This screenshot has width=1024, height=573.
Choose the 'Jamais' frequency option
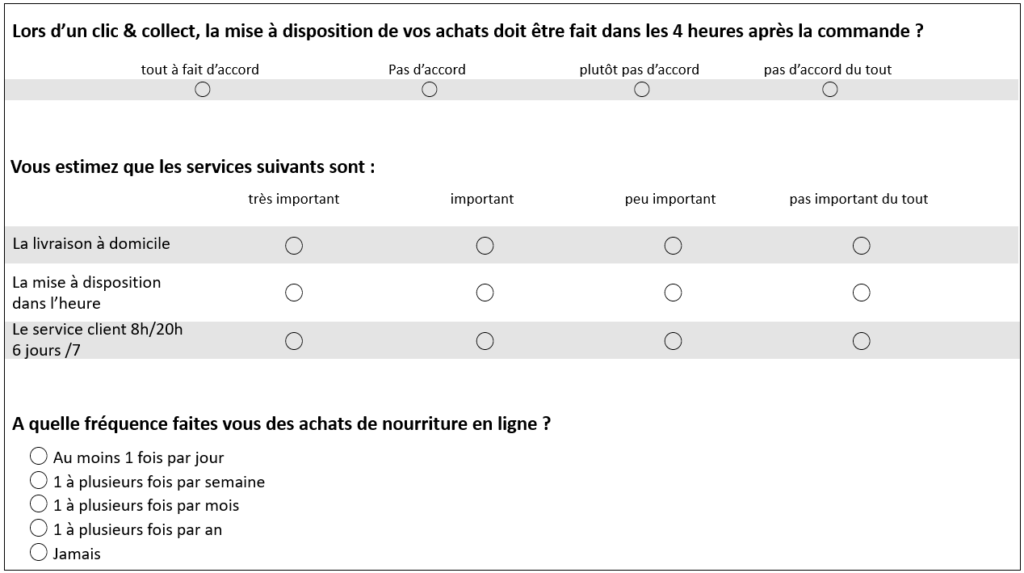40,552
